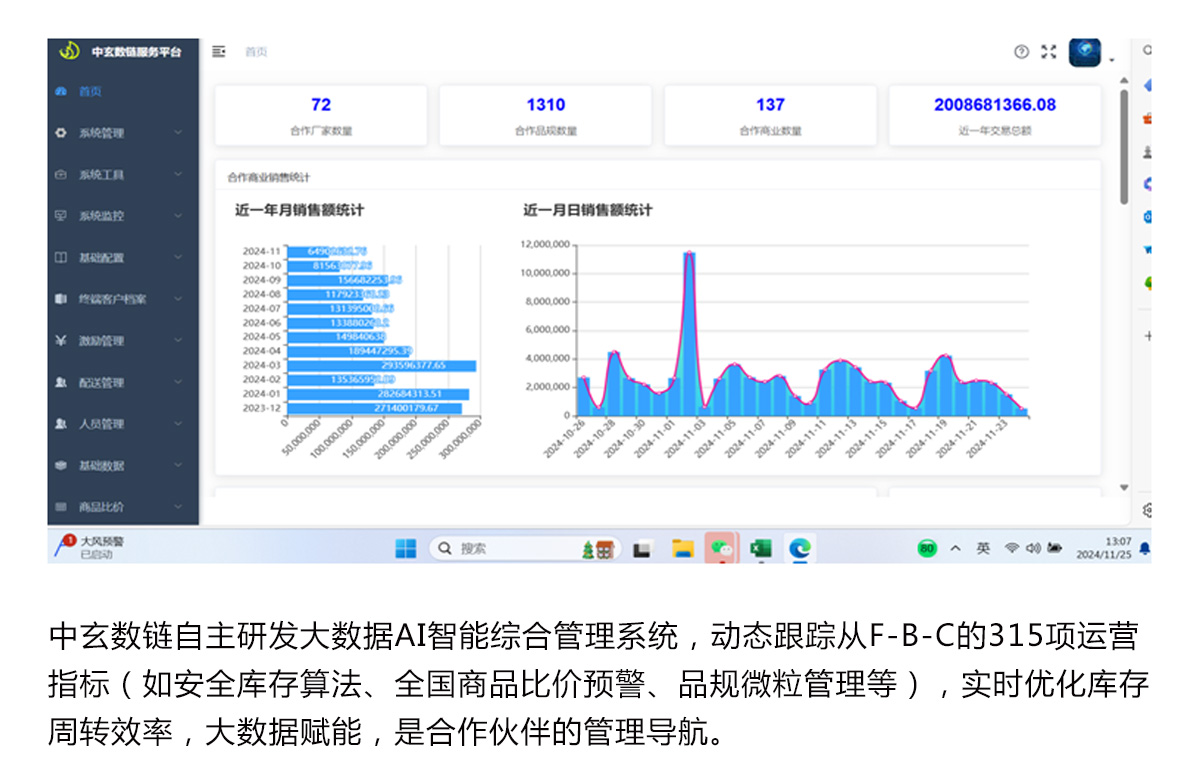This screenshot has height=777, width=1200.
Task: Open File Explorer from the taskbar
Action: (x=683, y=548)
